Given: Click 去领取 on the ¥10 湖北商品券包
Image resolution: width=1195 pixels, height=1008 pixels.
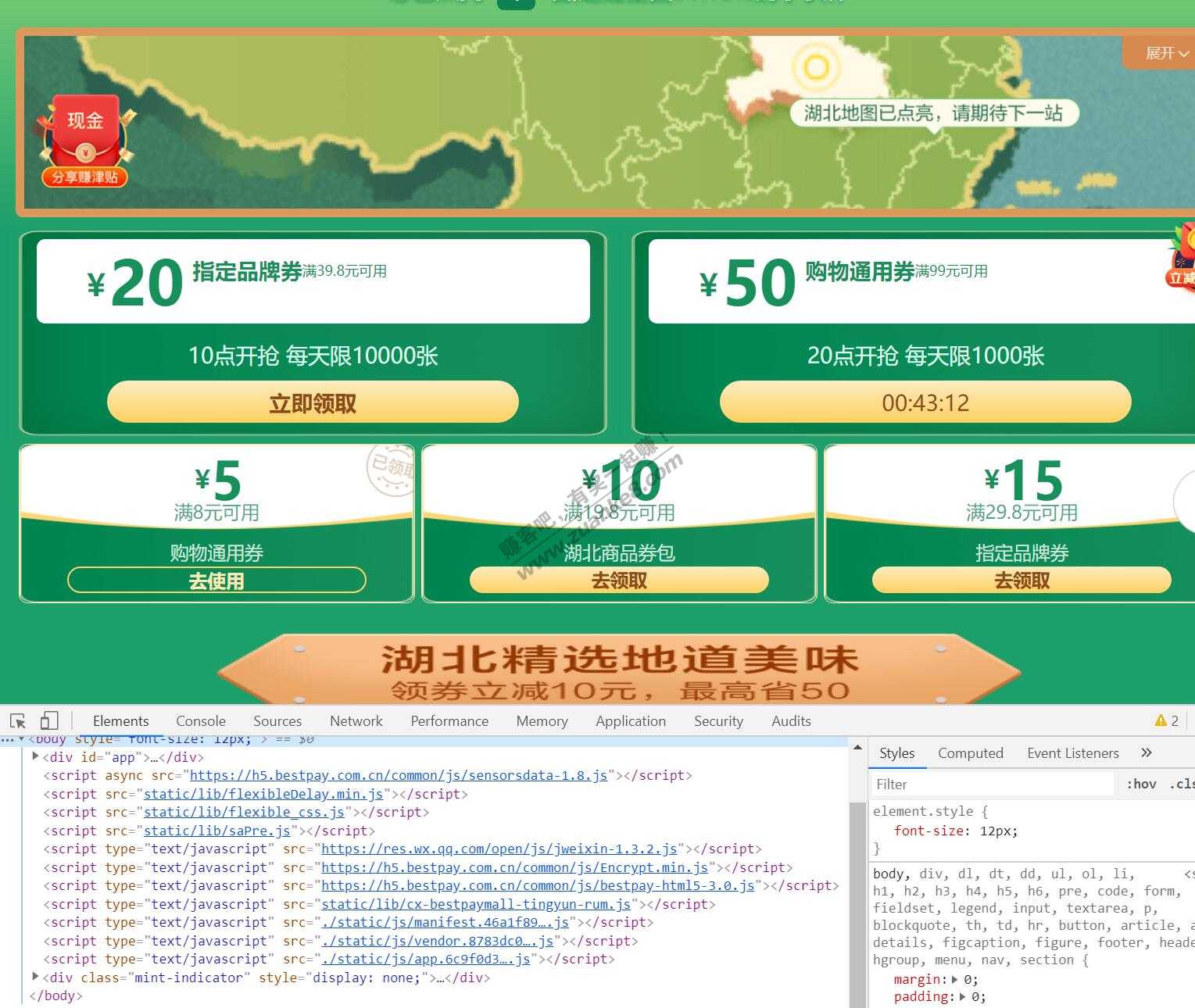Looking at the screenshot, I should (619, 580).
